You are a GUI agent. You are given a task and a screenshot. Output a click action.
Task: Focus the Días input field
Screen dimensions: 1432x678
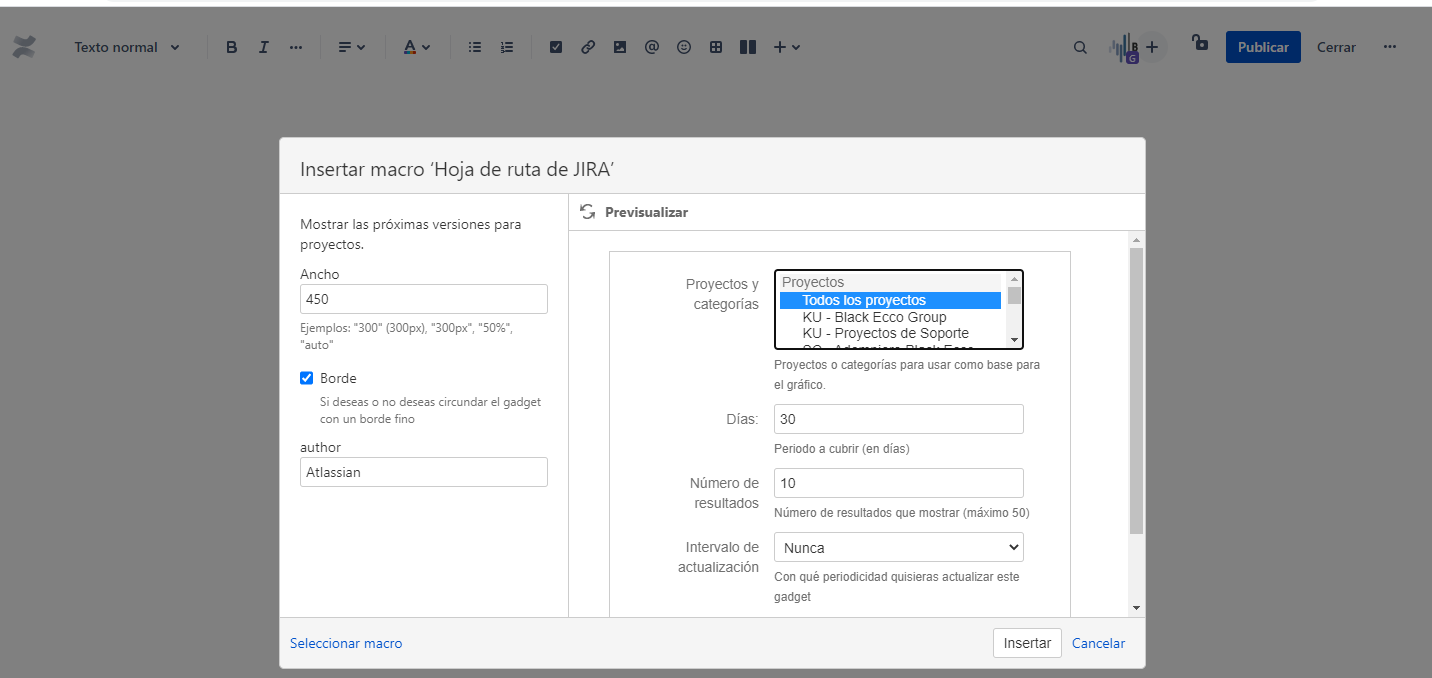click(x=899, y=419)
